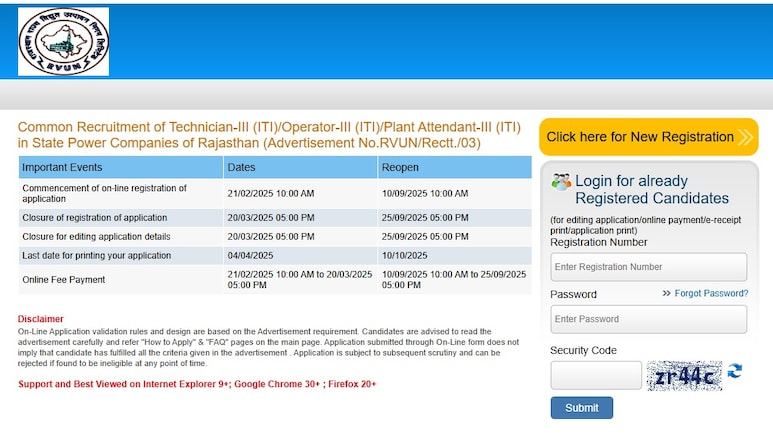Focus the Enter Password field
This screenshot has width=773, height=435.
(x=648, y=319)
